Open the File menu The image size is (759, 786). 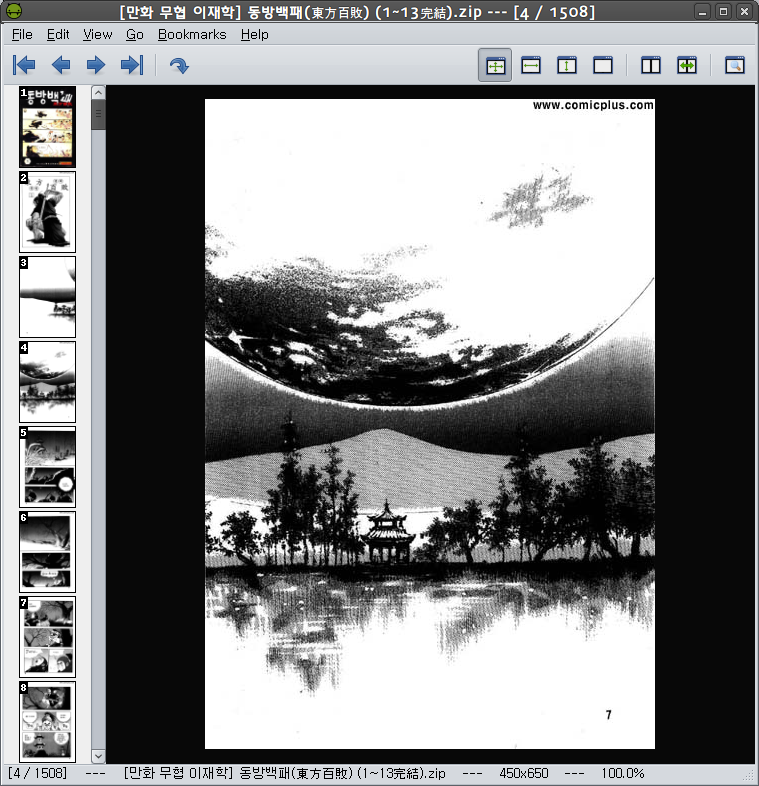click(x=22, y=34)
